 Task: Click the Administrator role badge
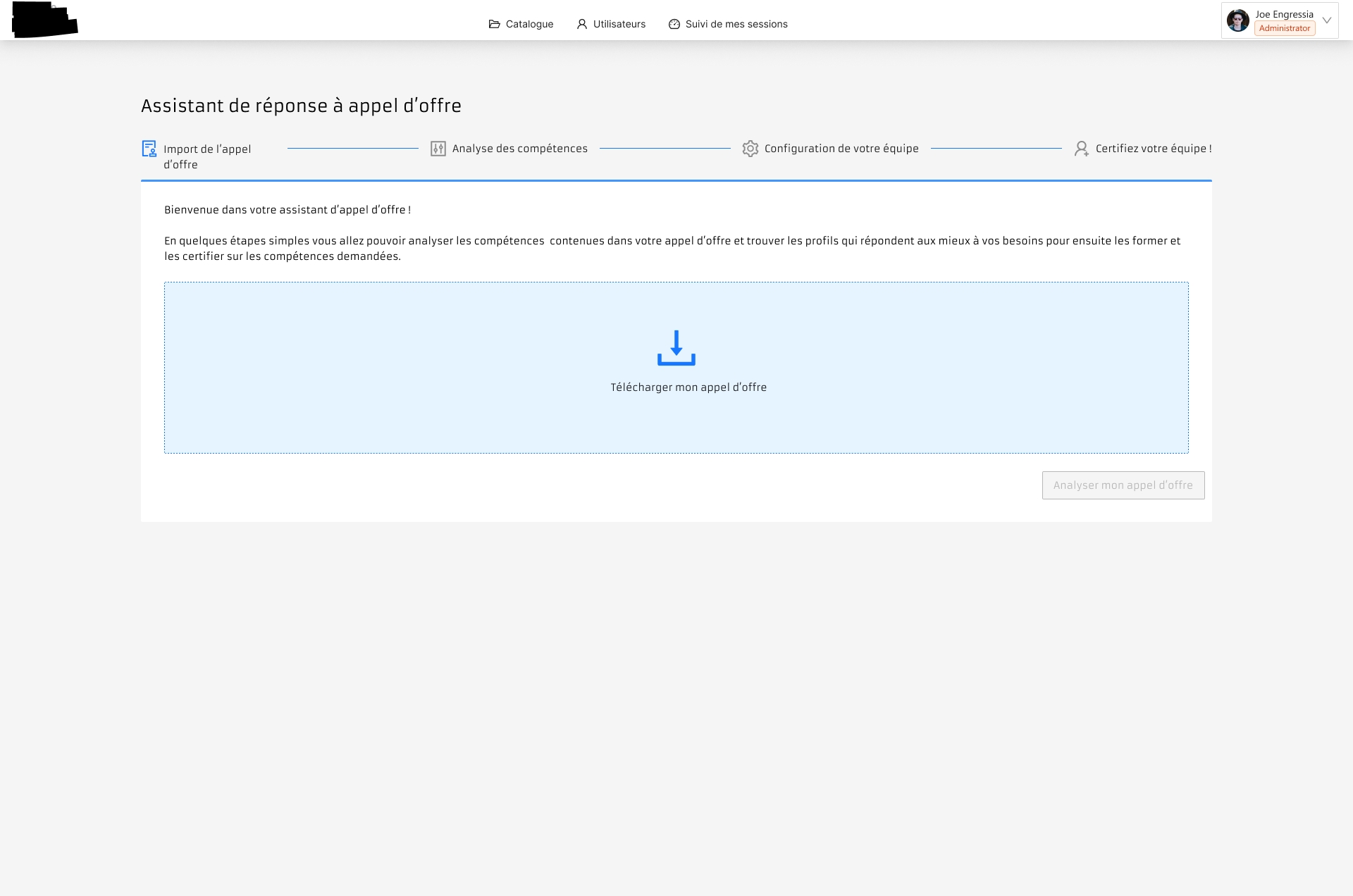[x=1285, y=28]
